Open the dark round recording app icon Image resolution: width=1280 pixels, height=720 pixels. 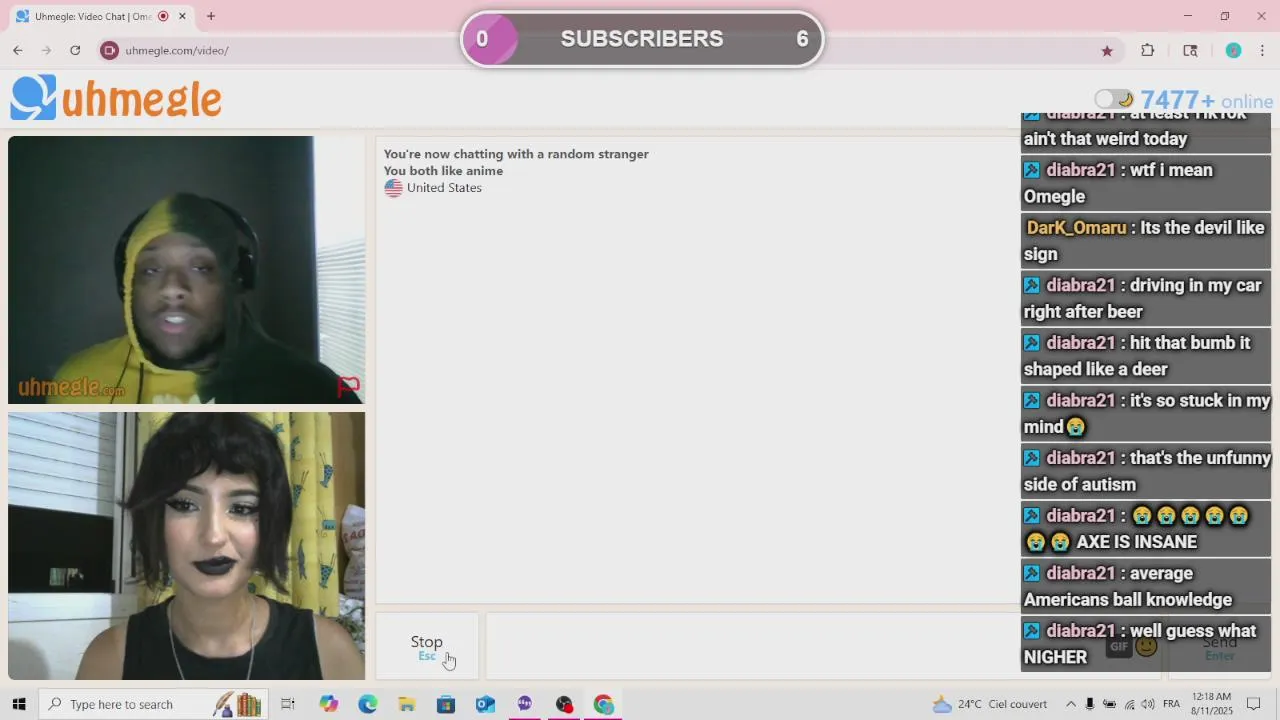click(x=564, y=704)
